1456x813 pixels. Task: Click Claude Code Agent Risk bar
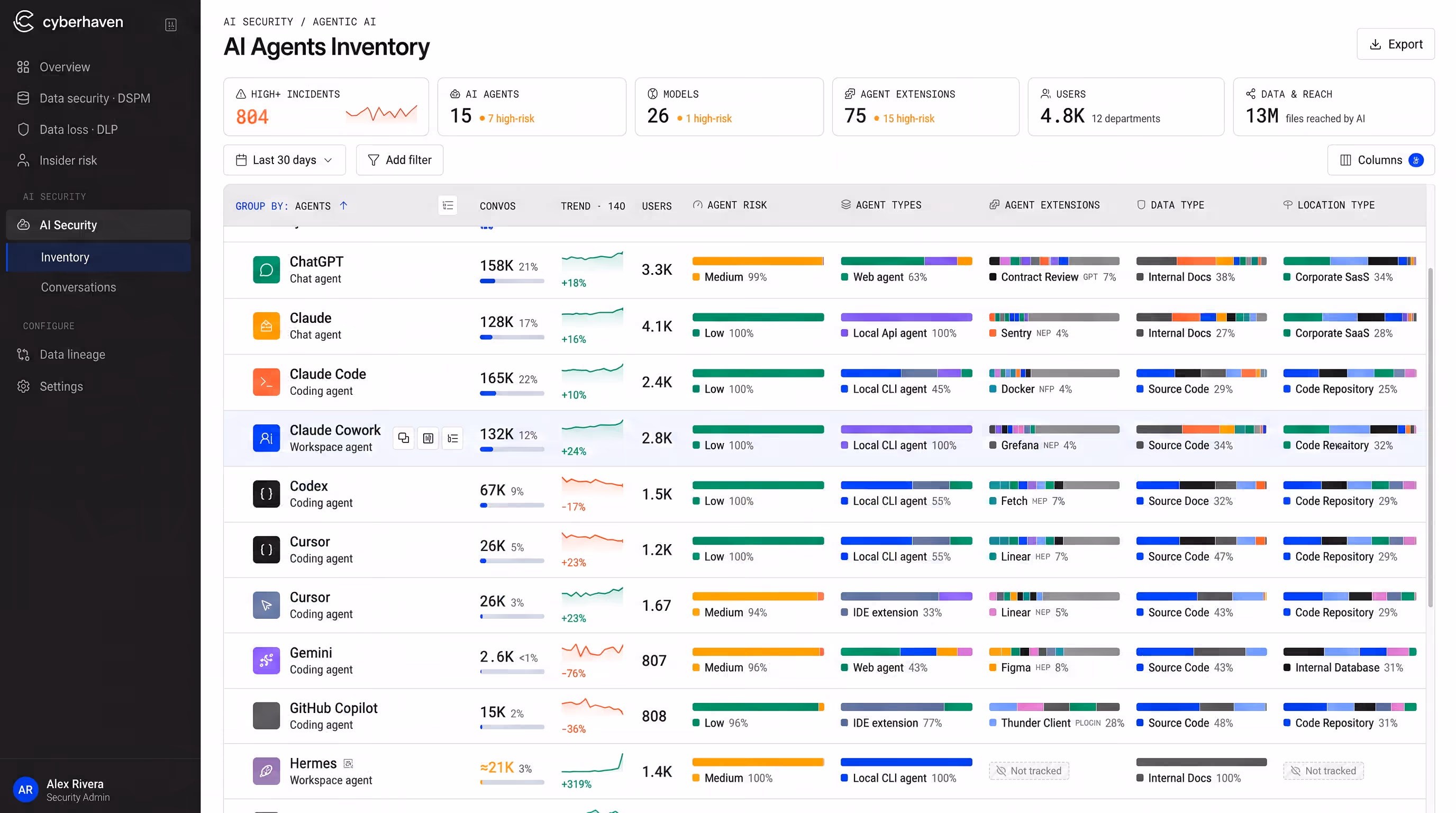[758, 373]
